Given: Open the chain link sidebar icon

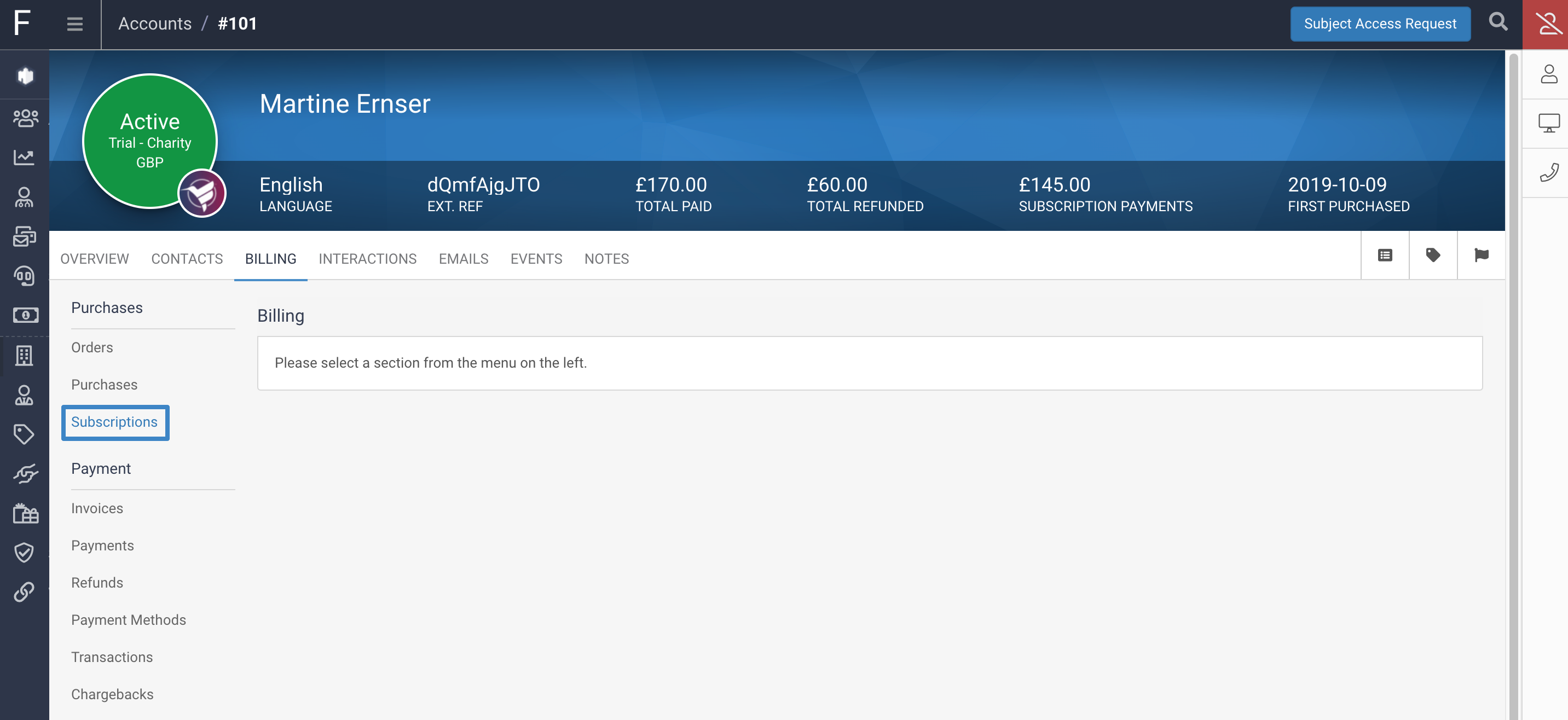Looking at the screenshot, I should [24, 591].
